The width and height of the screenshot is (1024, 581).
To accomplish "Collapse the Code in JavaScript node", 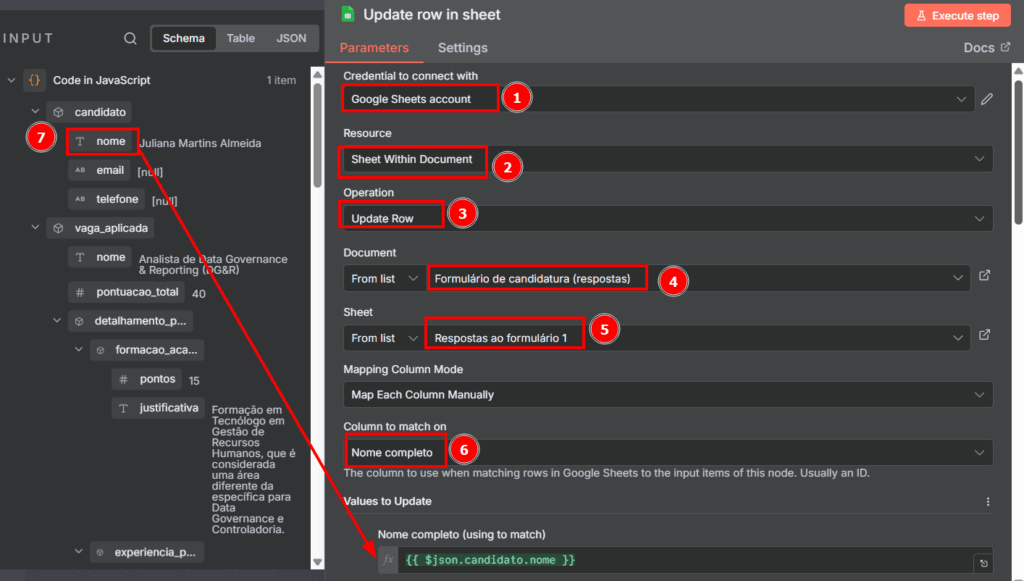I will (x=11, y=80).
